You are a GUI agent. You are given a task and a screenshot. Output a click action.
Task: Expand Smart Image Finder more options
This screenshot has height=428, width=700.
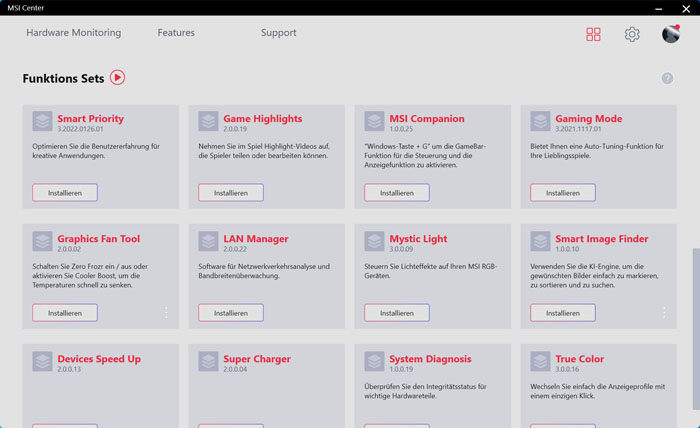[664, 313]
